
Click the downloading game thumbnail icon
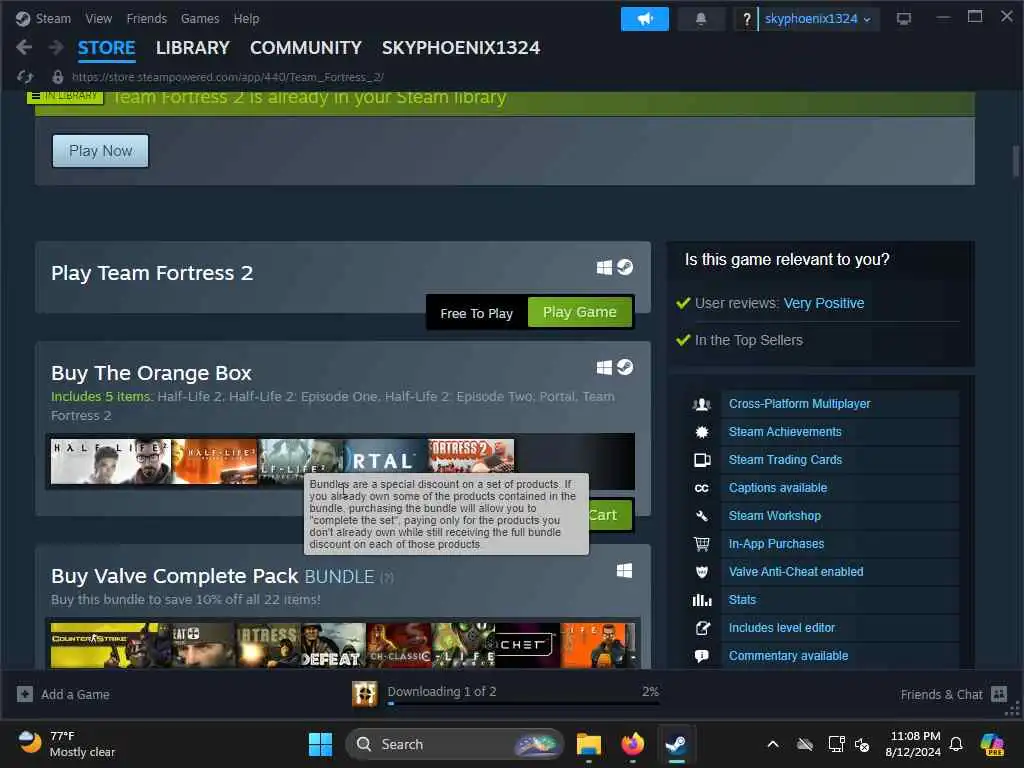(364, 694)
